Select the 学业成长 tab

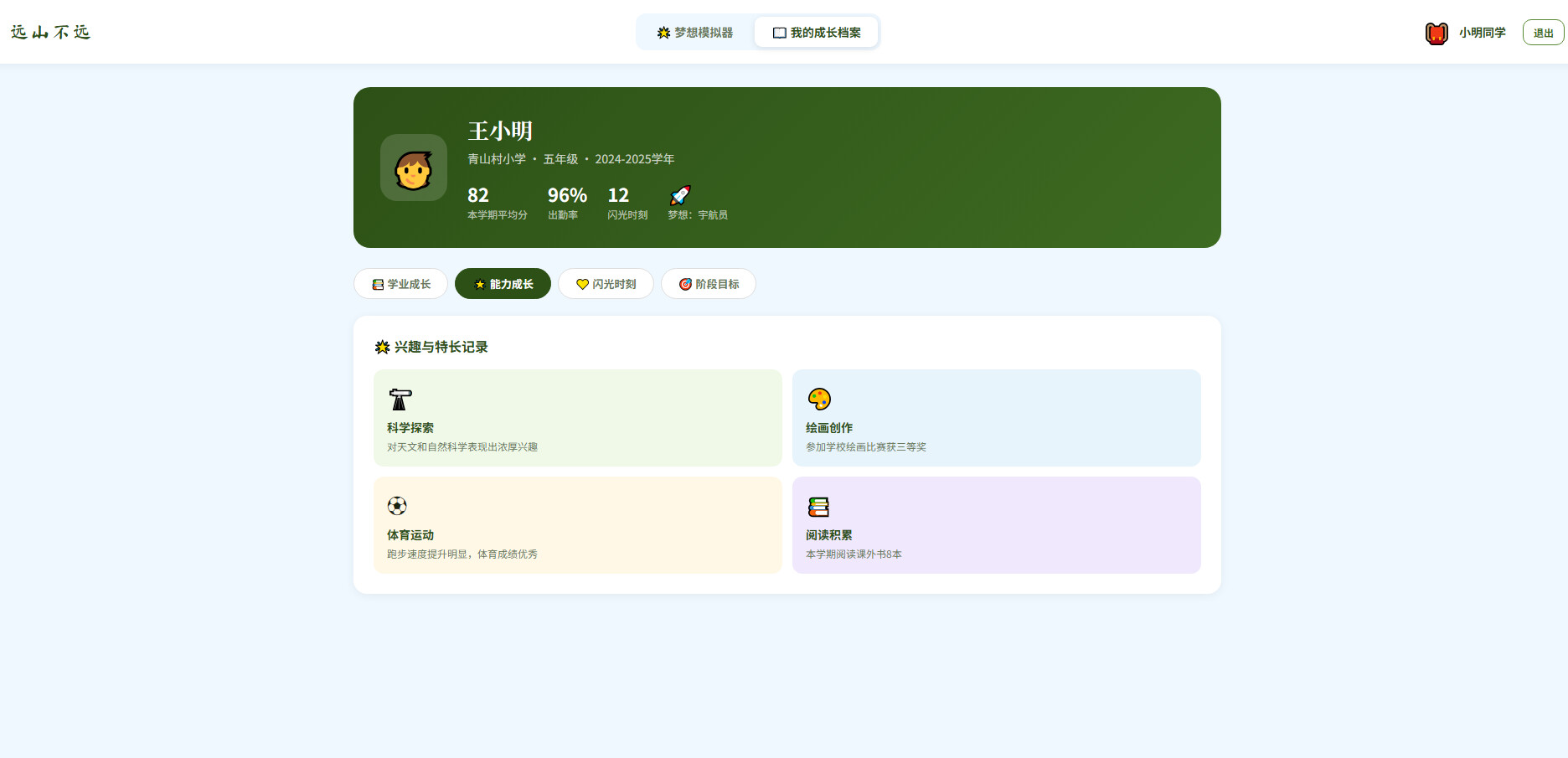[x=400, y=284]
